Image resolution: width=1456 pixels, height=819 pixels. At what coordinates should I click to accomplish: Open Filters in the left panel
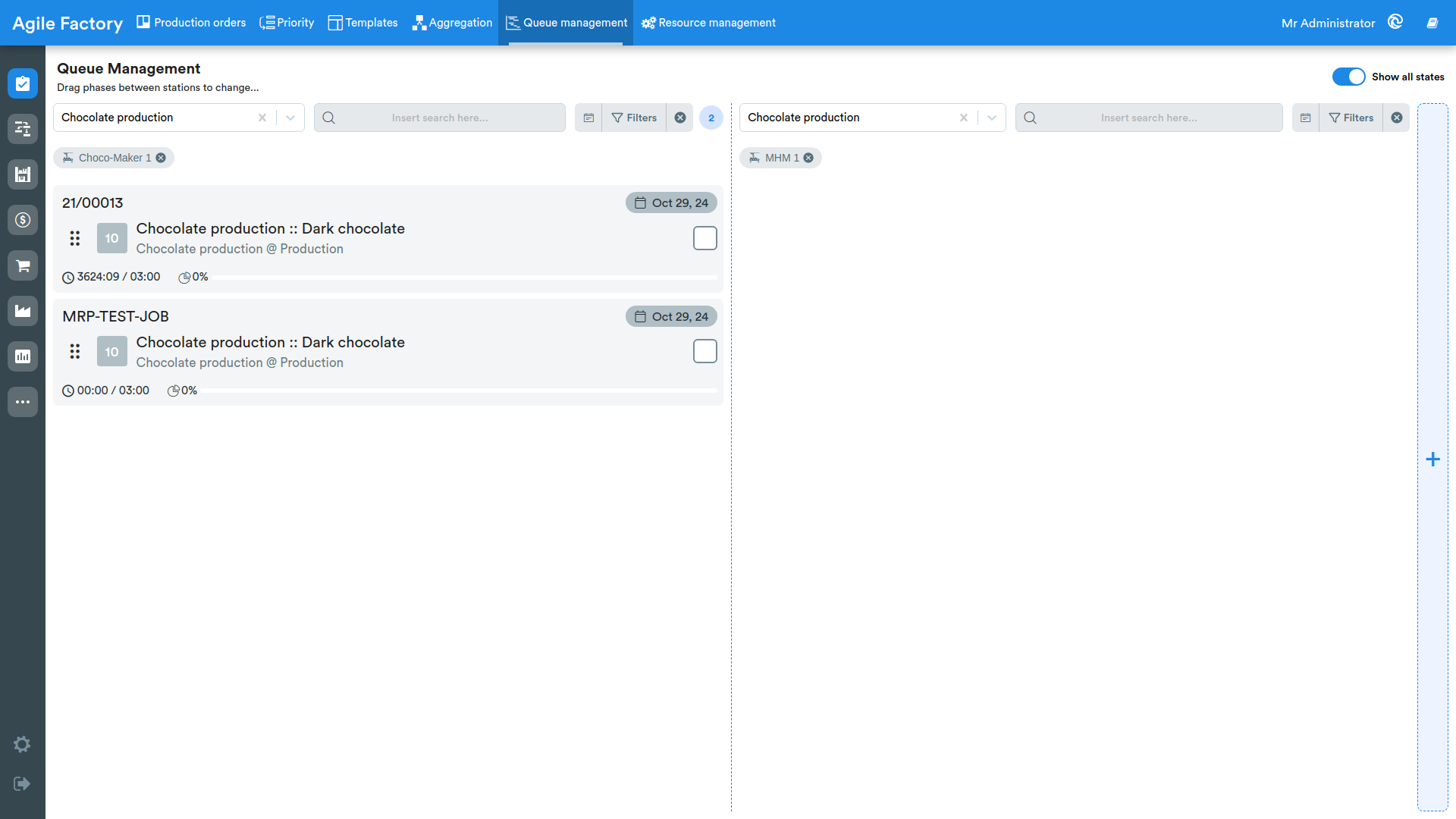point(634,118)
